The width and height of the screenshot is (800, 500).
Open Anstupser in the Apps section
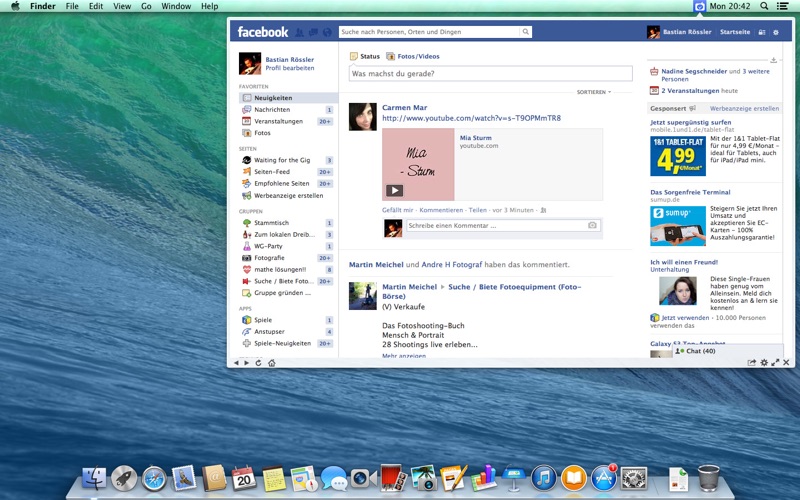288,332
